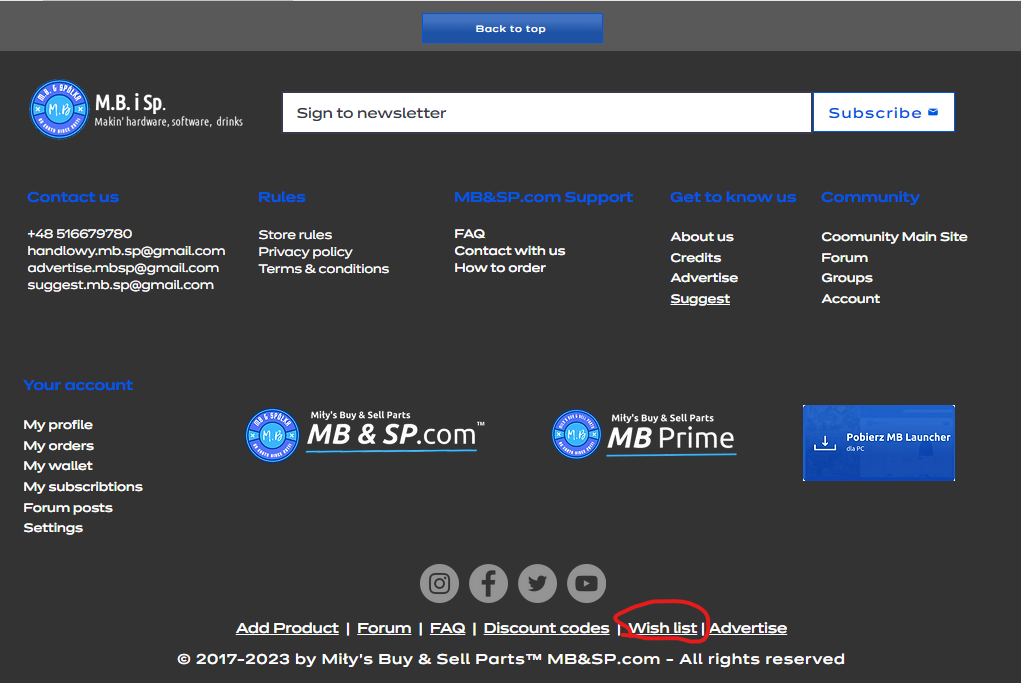Open the Twitter social icon

[537, 583]
